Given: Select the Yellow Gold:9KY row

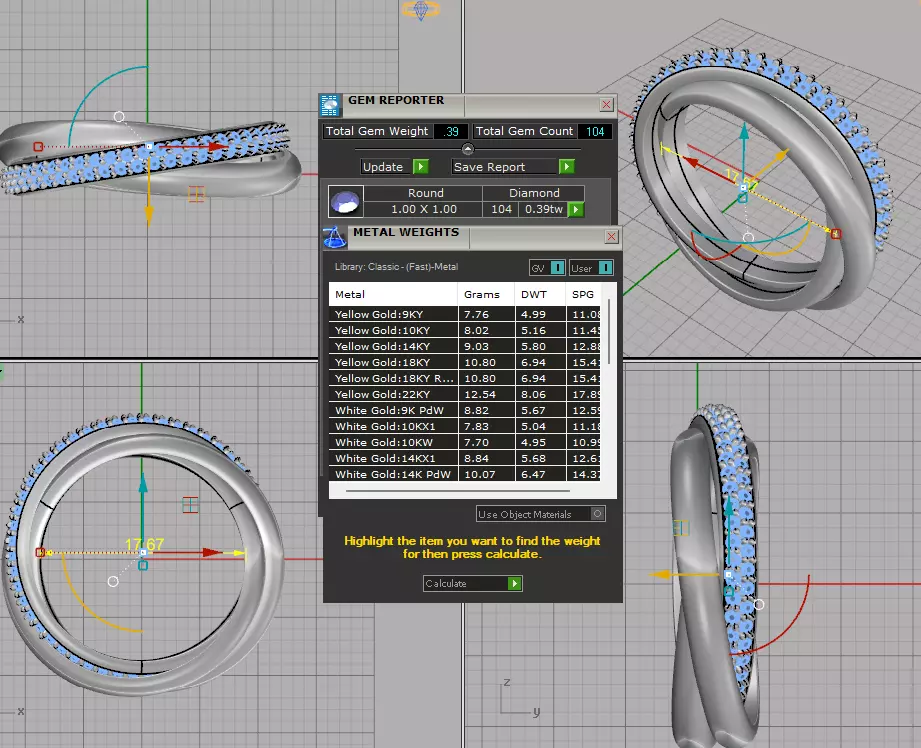Looking at the screenshot, I should click(465, 314).
